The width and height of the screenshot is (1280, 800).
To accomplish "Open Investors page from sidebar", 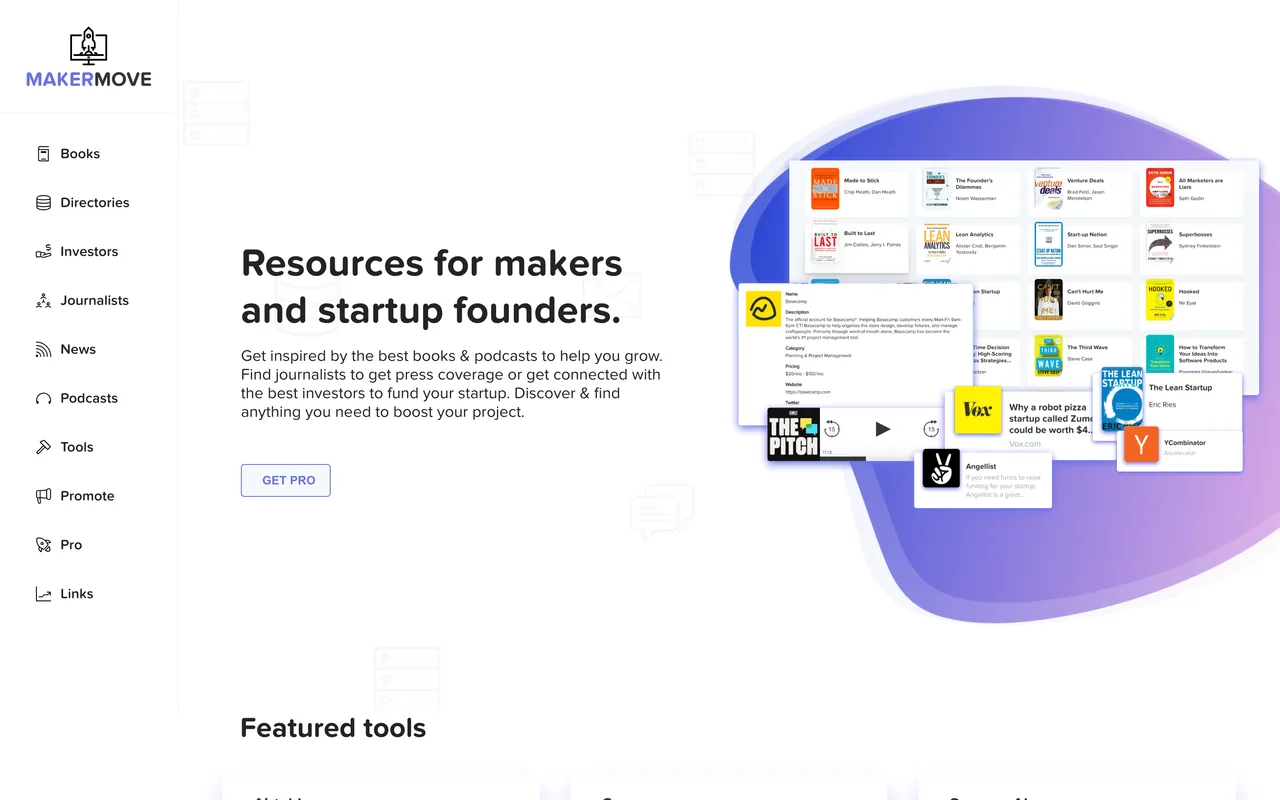I will coord(89,252).
